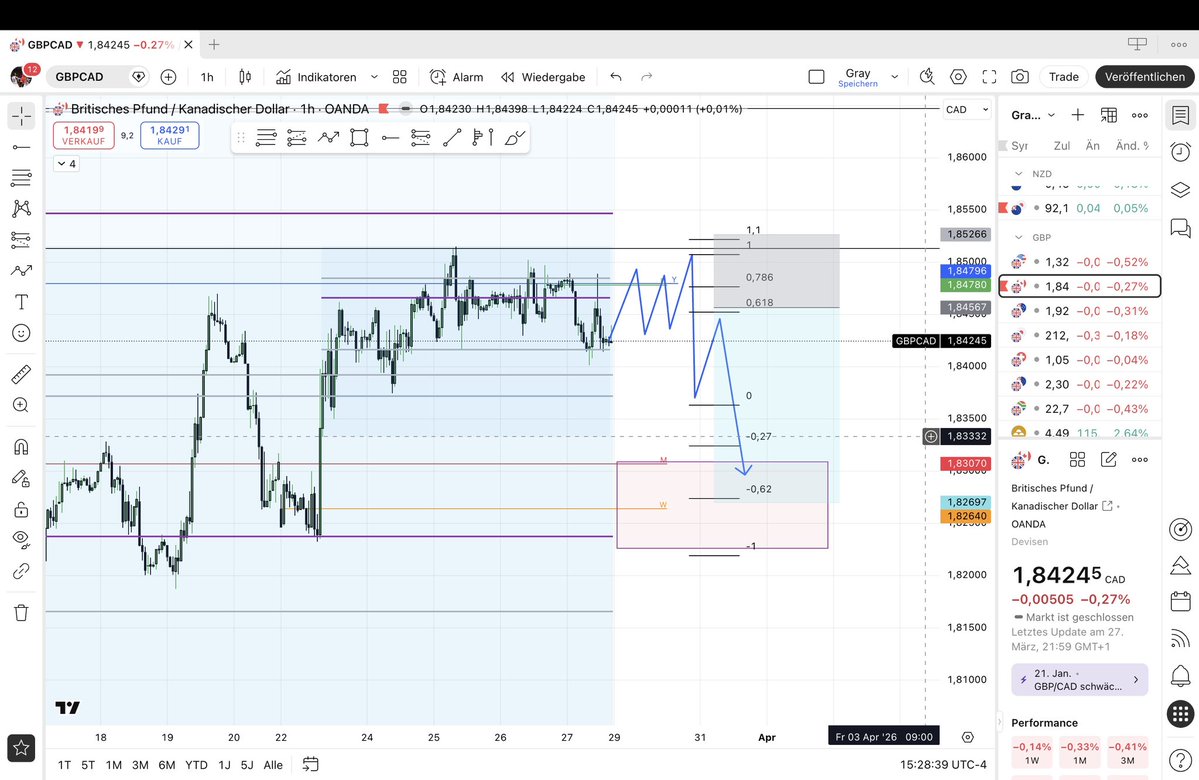Open go to date calendar icon

pyautogui.click(x=310, y=764)
